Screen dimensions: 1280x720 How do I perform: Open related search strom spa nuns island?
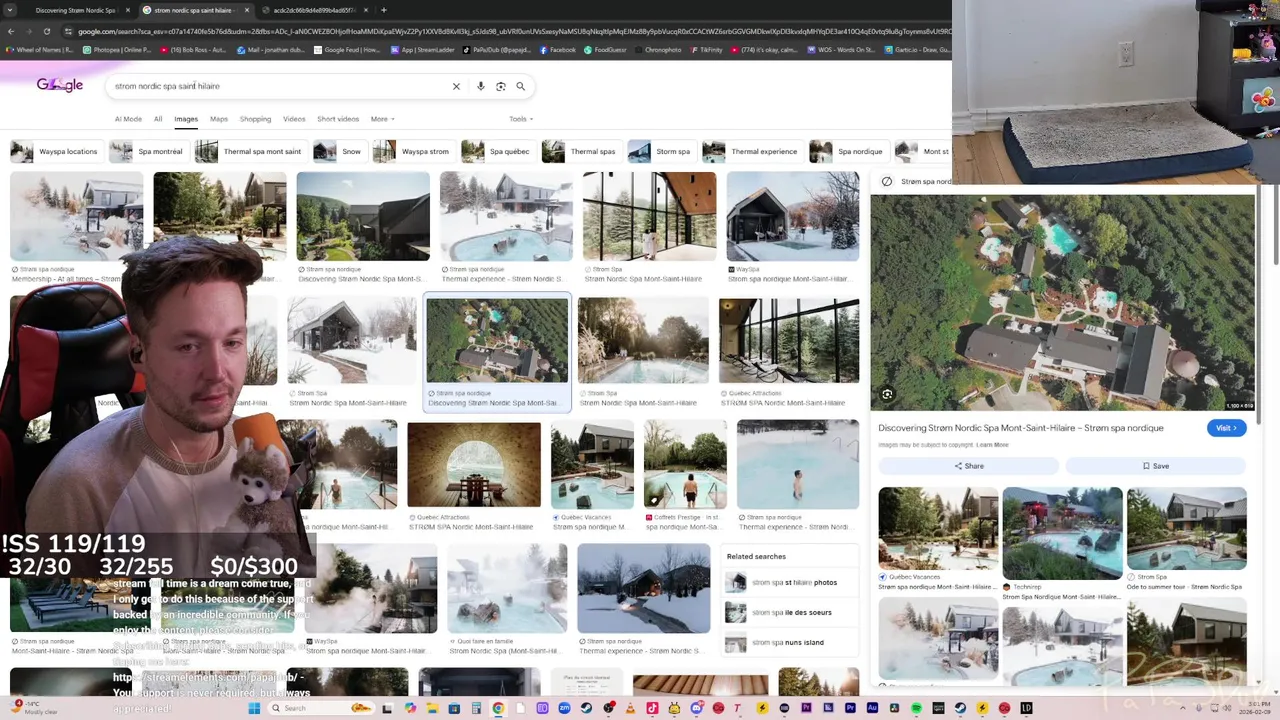click(x=790, y=642)
